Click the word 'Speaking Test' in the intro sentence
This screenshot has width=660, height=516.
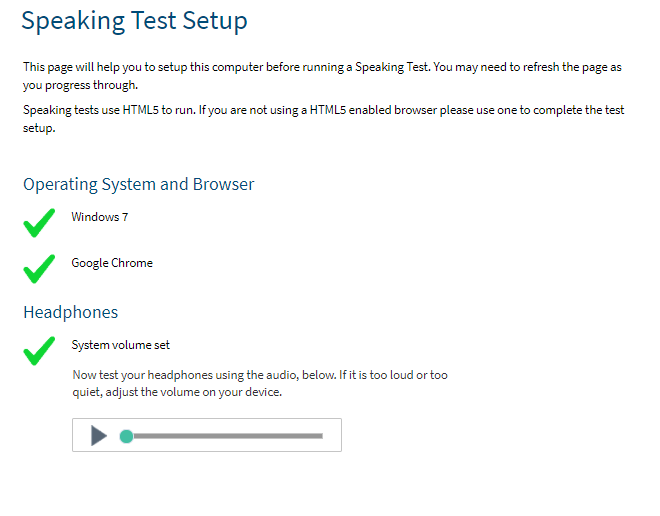pyautogui.click(x=392, y=67)
